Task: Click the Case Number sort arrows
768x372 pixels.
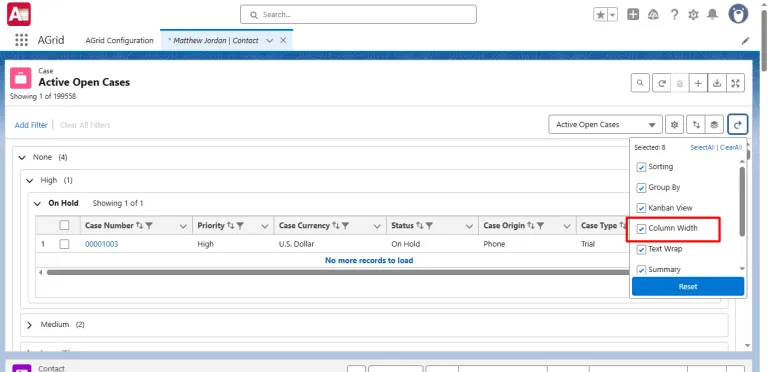Action: [140, 226]
